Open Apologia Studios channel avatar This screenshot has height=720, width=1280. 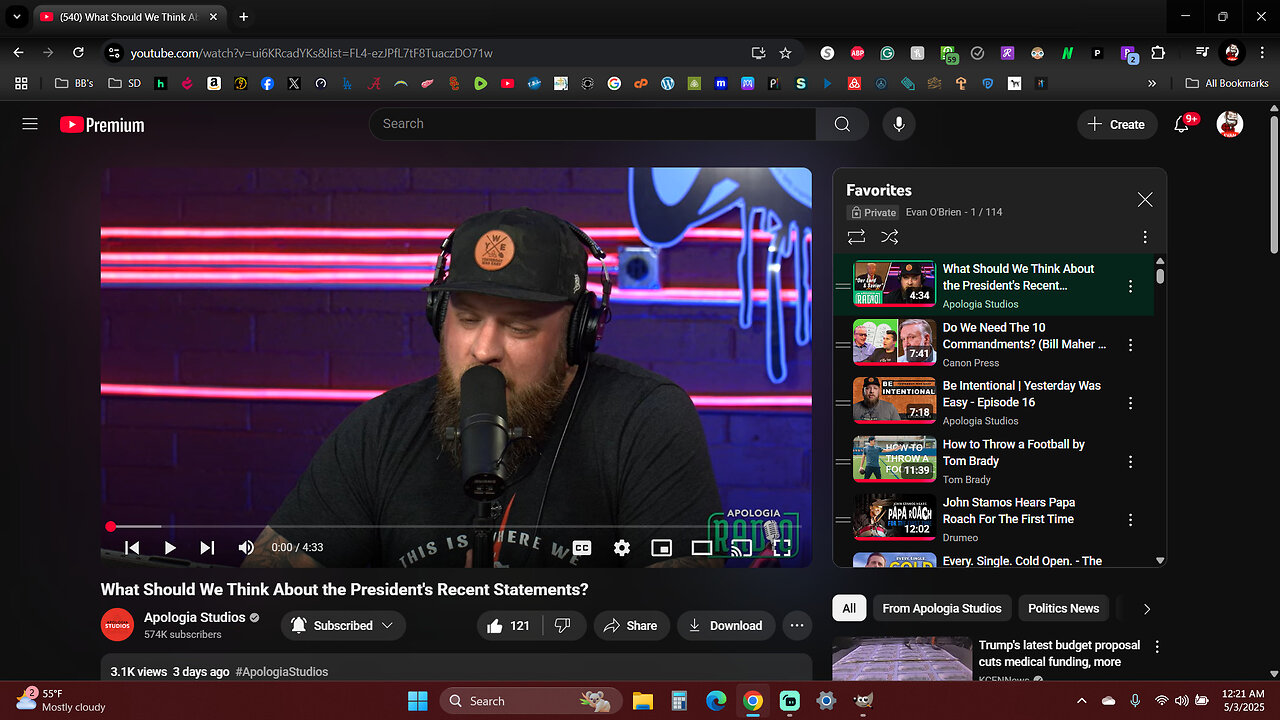pos(117,625)
